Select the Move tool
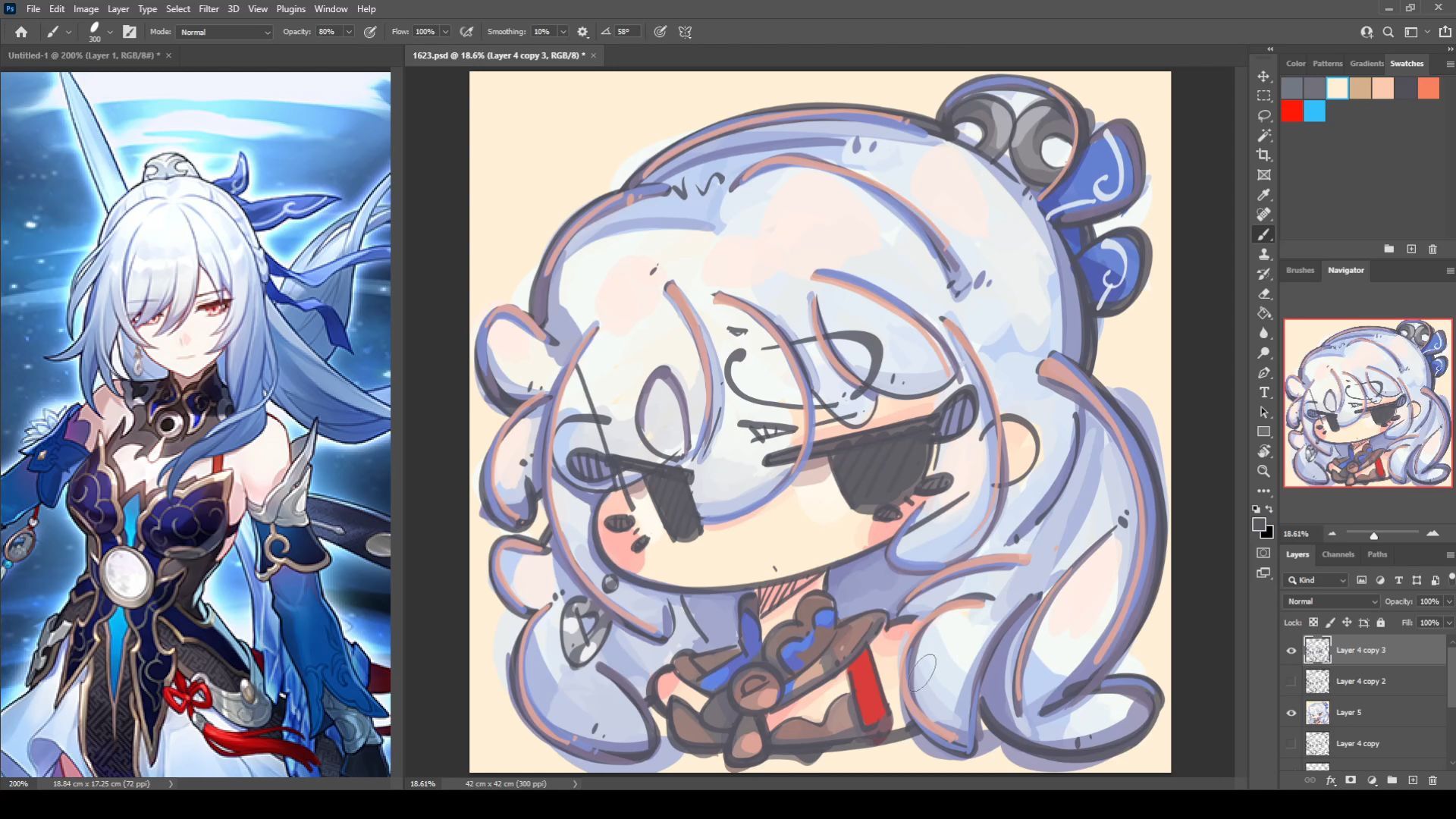Viewport: 1456px width, 819px height. (x=1263, y=77)
